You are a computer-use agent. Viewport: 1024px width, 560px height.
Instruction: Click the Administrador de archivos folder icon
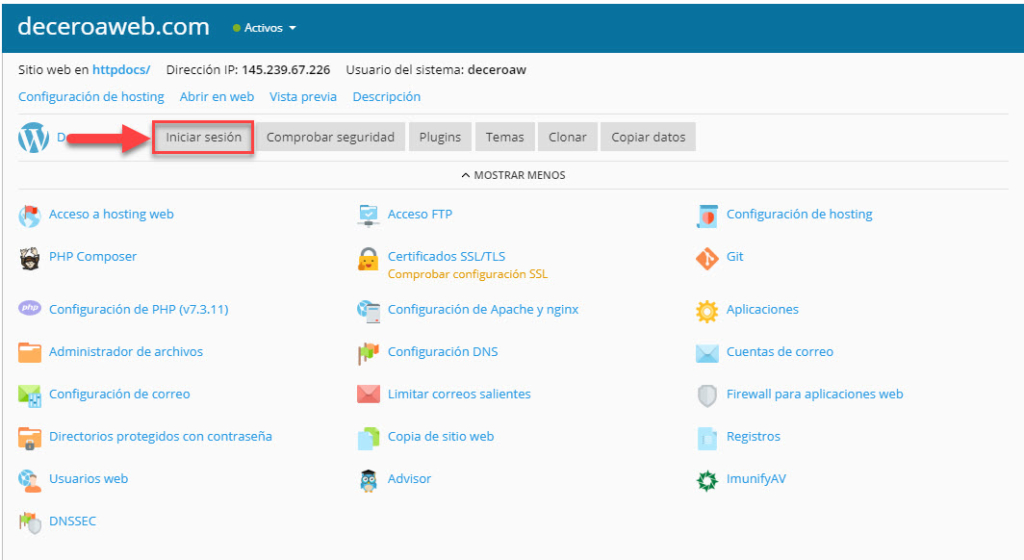(29, 352)
